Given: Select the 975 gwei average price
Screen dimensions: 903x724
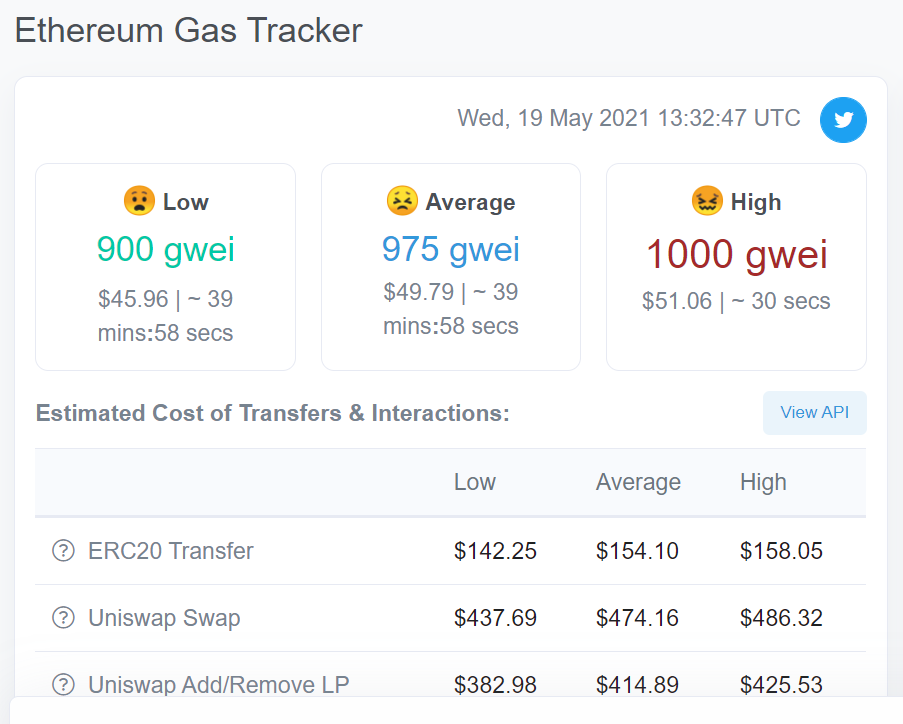Looking at the screenshot, I should (x=450, y=249).
